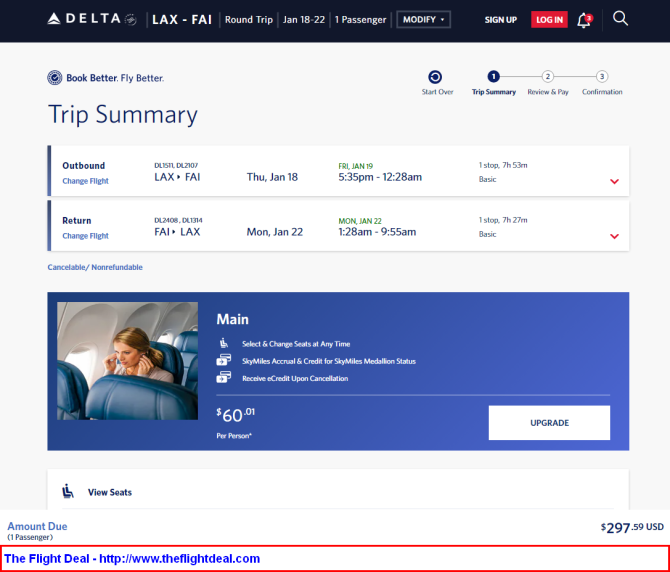Image resolution: width=670 pixels, height=572 pixels.
Task: Click the Mon, Jan 22 return date
Action: pyautogui.click(x=275, y=232)
